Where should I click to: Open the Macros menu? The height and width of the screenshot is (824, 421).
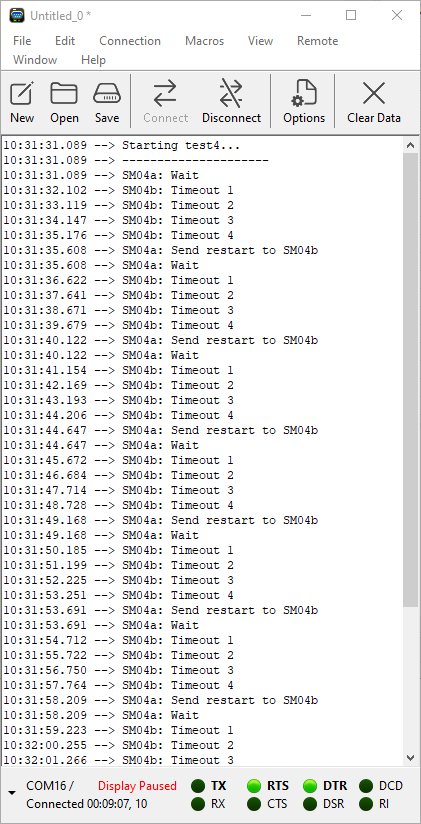204,41
